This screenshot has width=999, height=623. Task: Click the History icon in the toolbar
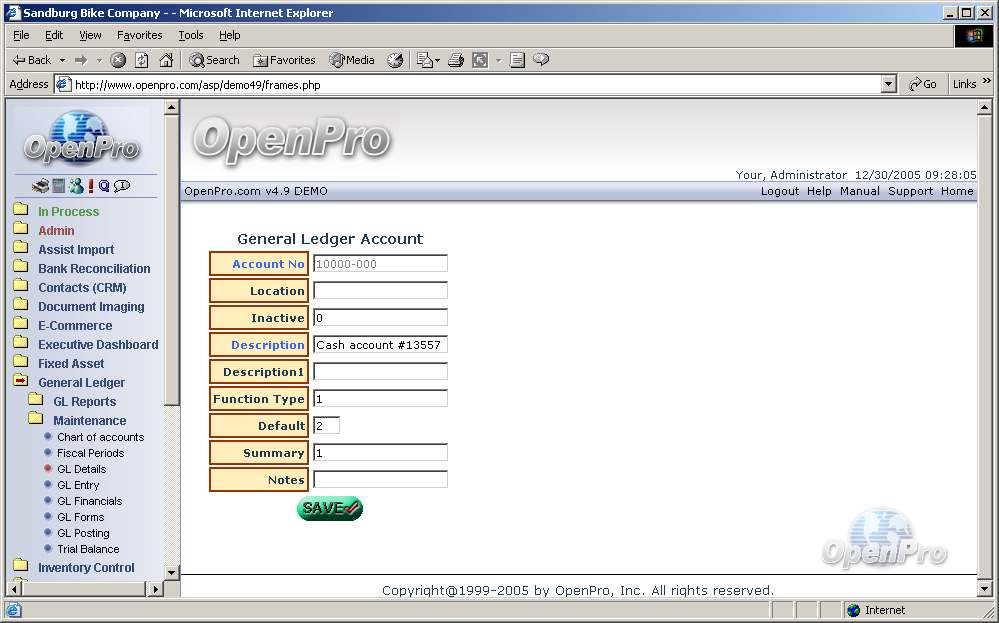[395, 60]
